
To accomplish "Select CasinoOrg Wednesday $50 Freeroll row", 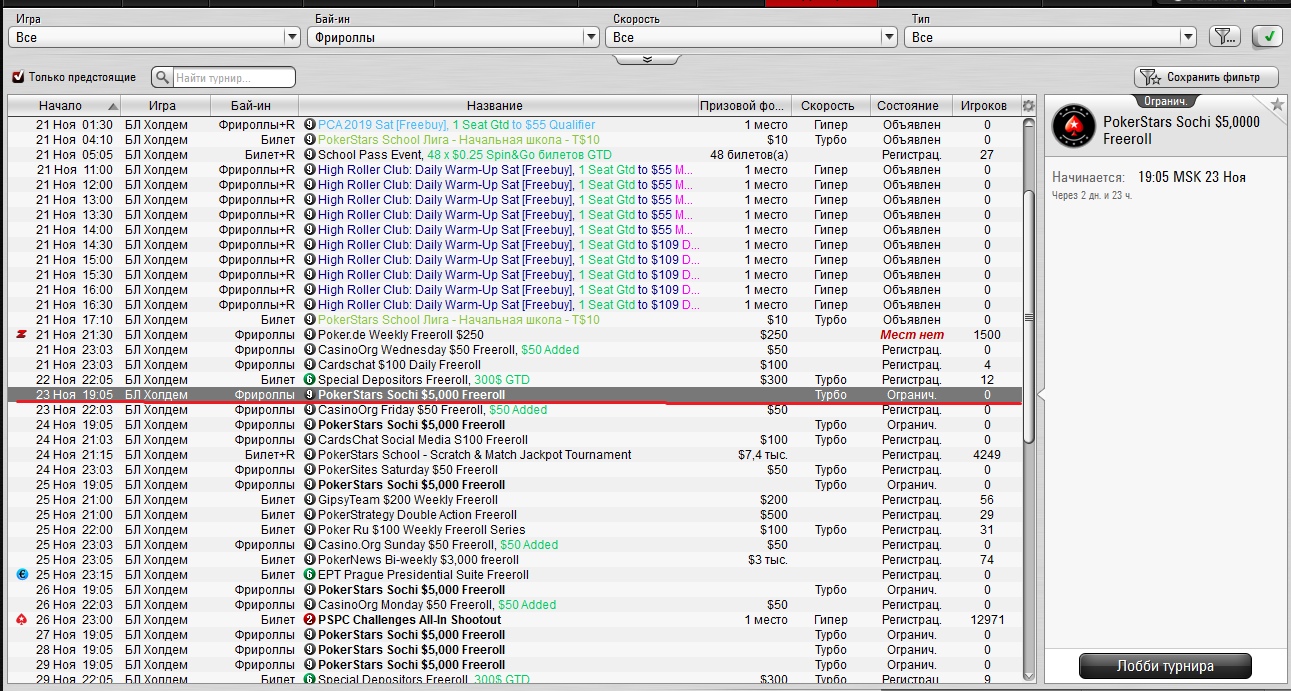I will tap(515, 350).
